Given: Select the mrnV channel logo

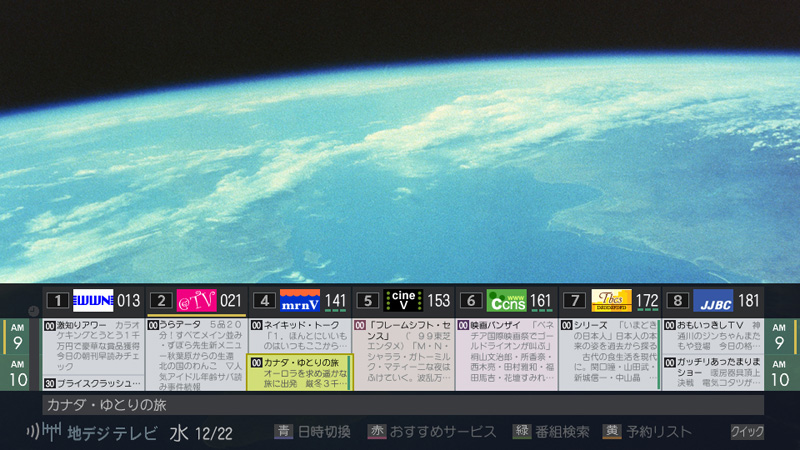Looking at the screenshot, I should point(300,301).
